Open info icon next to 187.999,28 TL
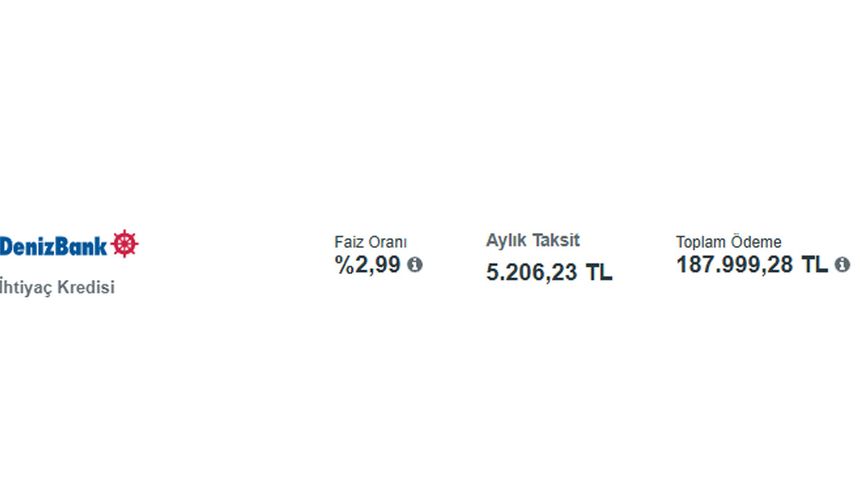The image size is (860, 504). click(842, 265)
